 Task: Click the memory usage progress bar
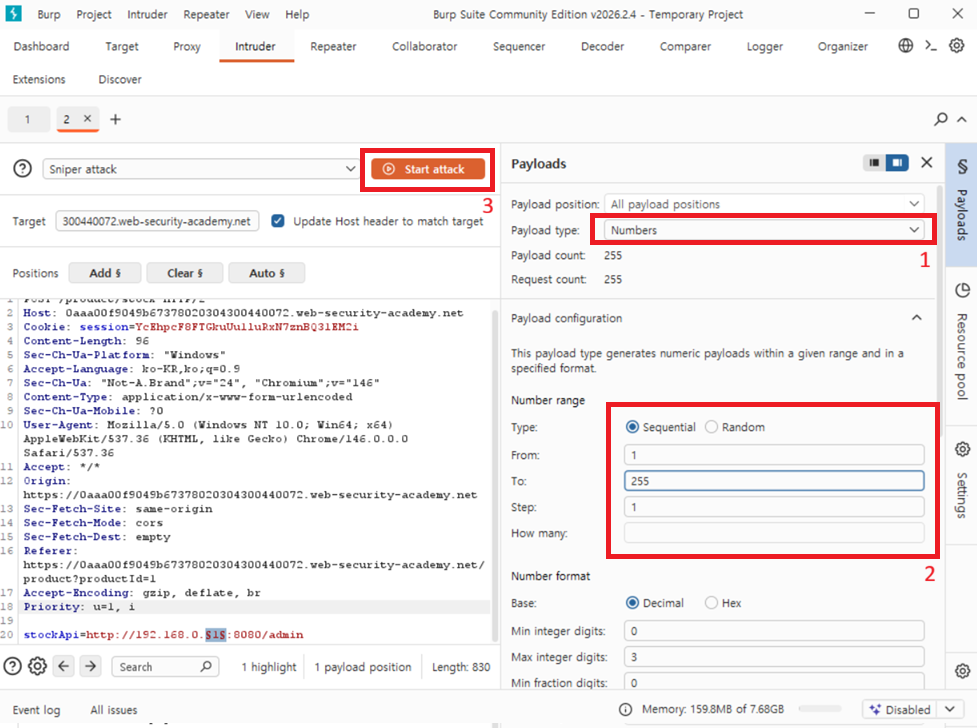pyautogui.click(x=820, y=709)
